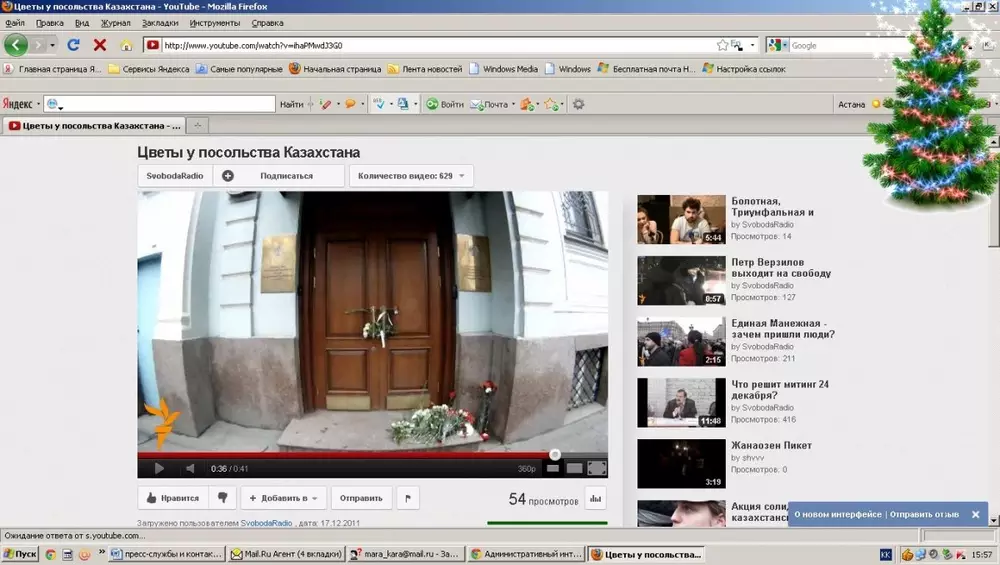Go to the Firefox home page
The width and height of the screenshot is (1000, 565).
pos(127,45)
